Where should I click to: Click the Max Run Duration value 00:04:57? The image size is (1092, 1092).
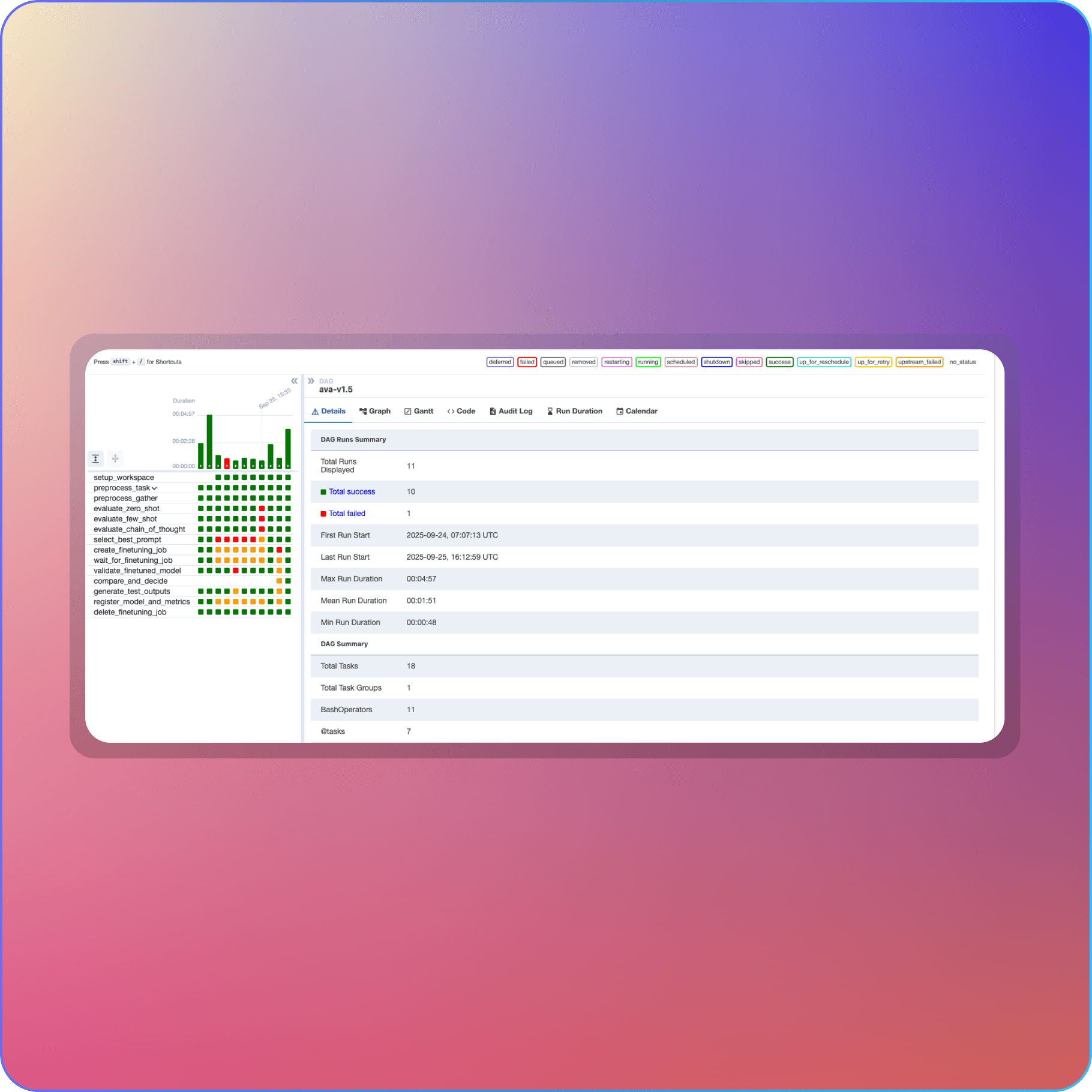[421, 579]
